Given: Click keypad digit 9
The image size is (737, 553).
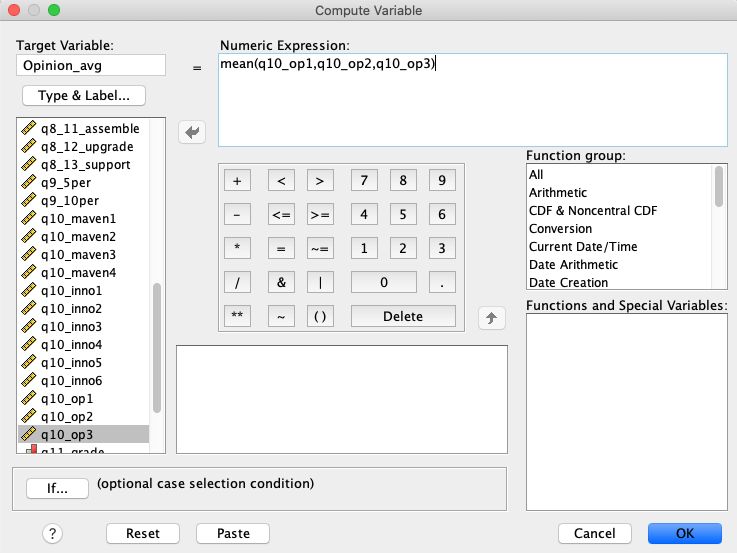Looking at the screenshot, I should pos(442,180).
